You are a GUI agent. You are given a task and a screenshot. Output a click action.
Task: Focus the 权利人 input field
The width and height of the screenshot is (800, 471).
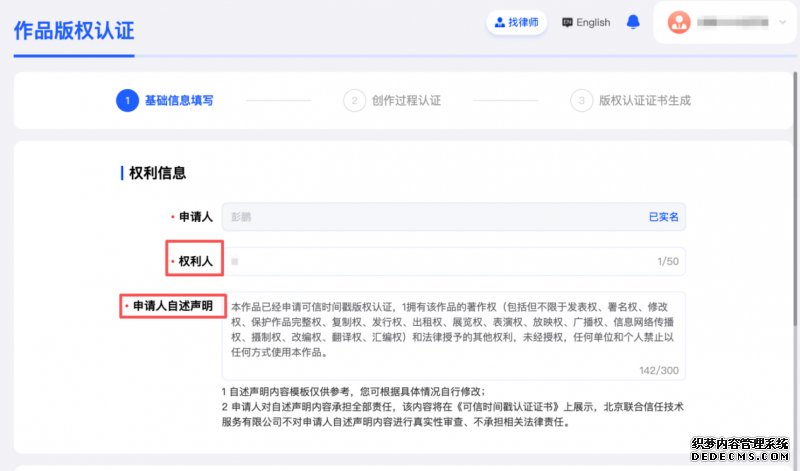430,261
